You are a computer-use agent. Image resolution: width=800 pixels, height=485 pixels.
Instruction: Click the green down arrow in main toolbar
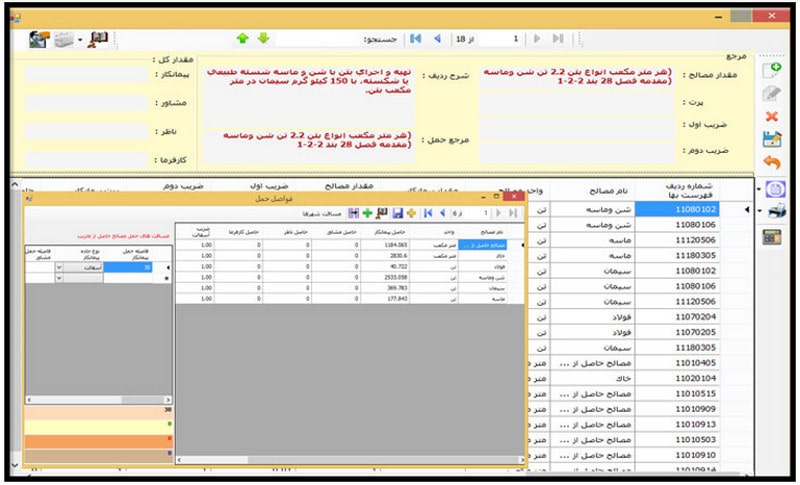click(263, 38)
